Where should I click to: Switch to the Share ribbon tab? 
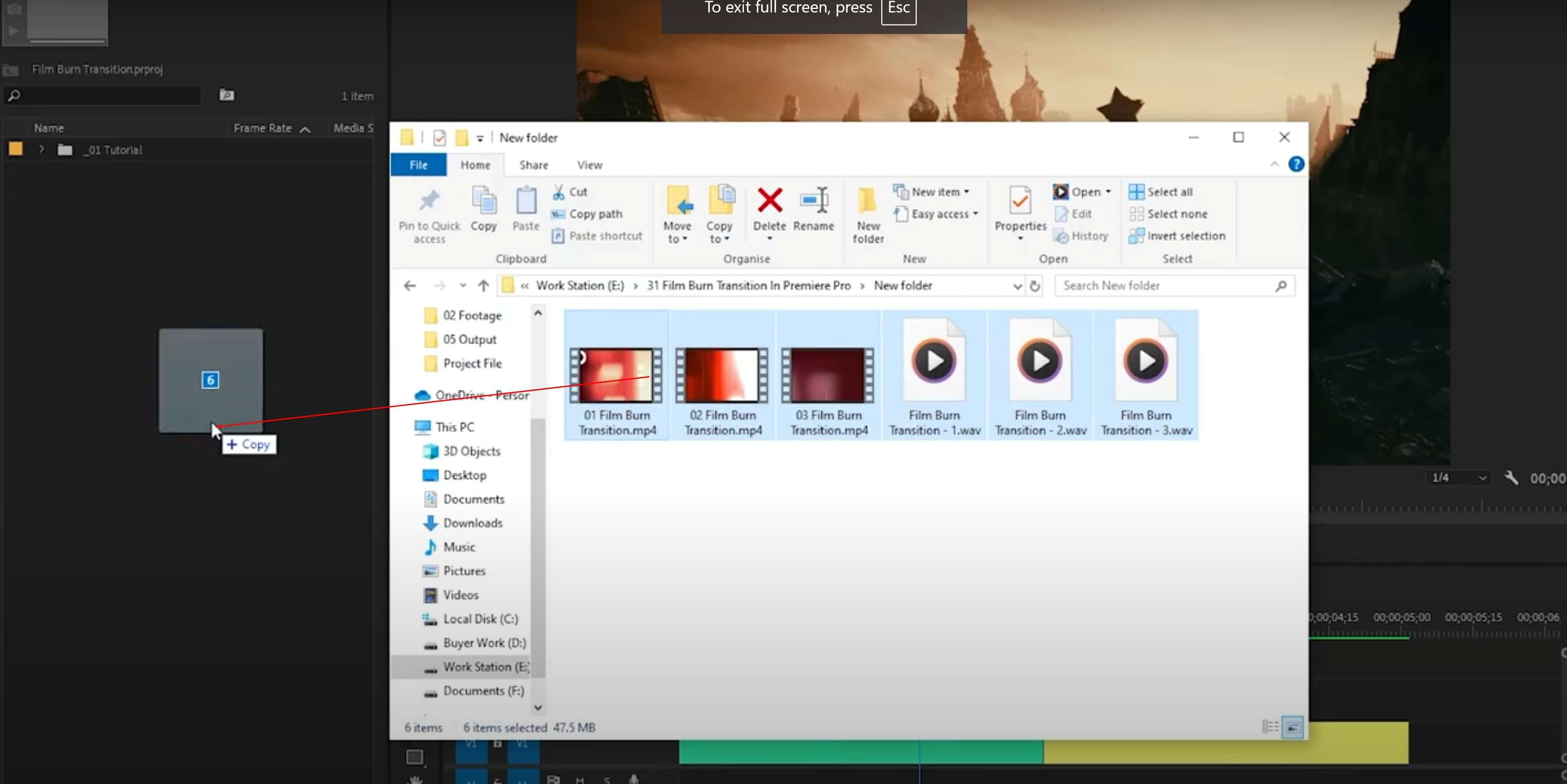tap(533, 165)
